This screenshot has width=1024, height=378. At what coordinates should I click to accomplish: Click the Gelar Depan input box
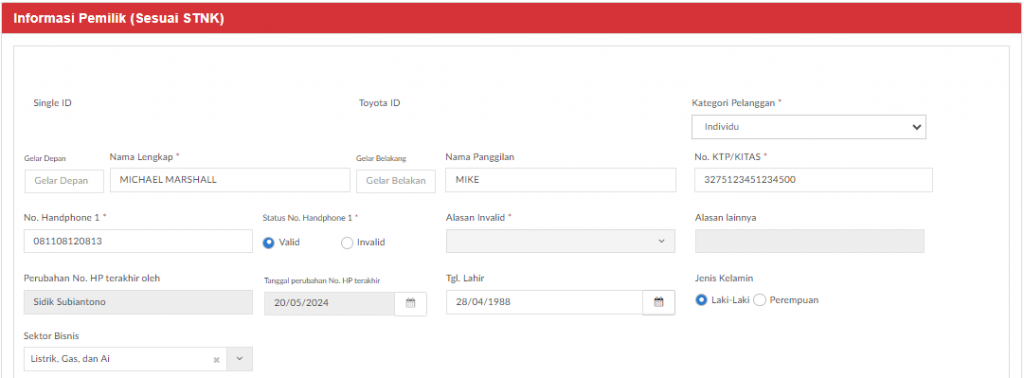coord(64,181)
